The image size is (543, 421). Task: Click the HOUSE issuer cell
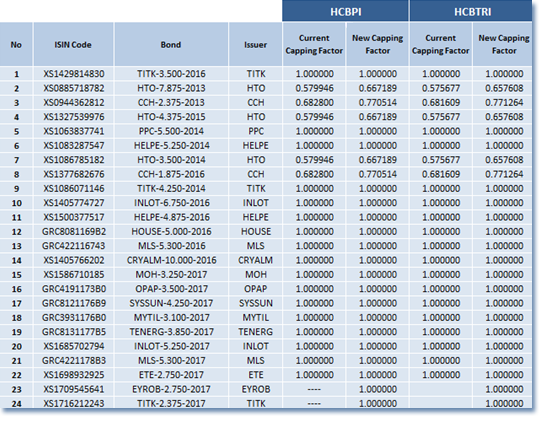pyautogui.click(x=256, y=232)
